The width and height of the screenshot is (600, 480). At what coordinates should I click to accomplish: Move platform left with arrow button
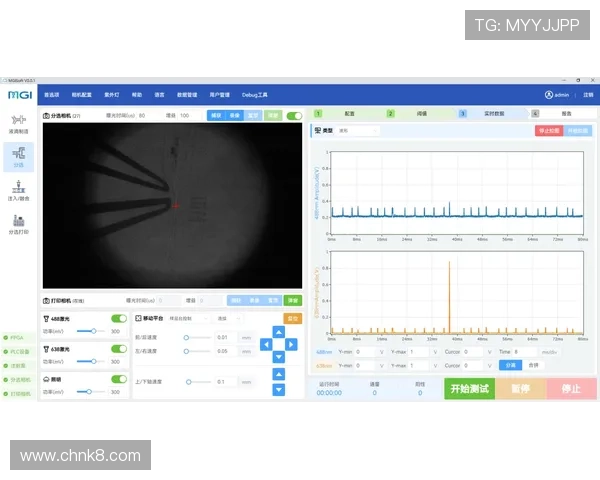[265, 344]
